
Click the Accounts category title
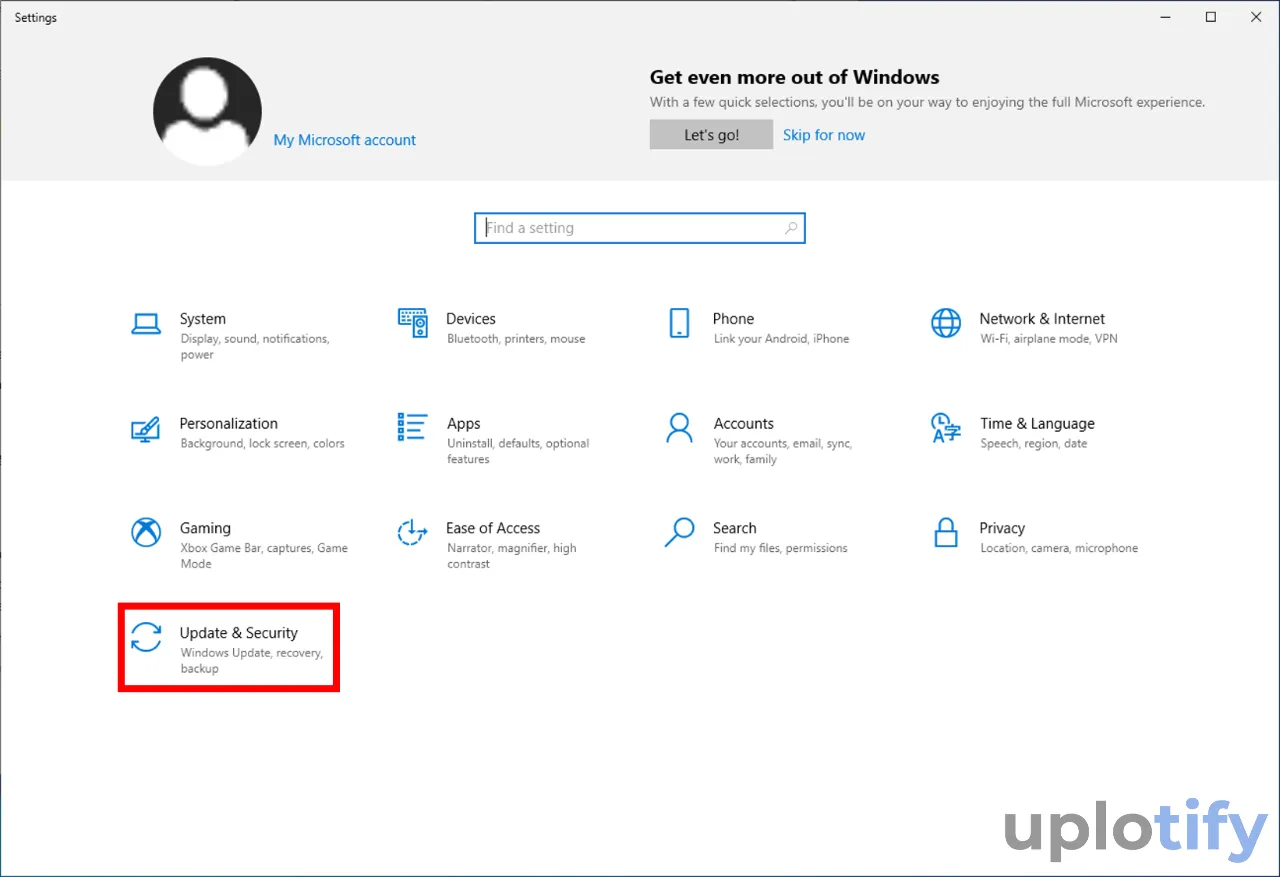[x=744, y=424]
